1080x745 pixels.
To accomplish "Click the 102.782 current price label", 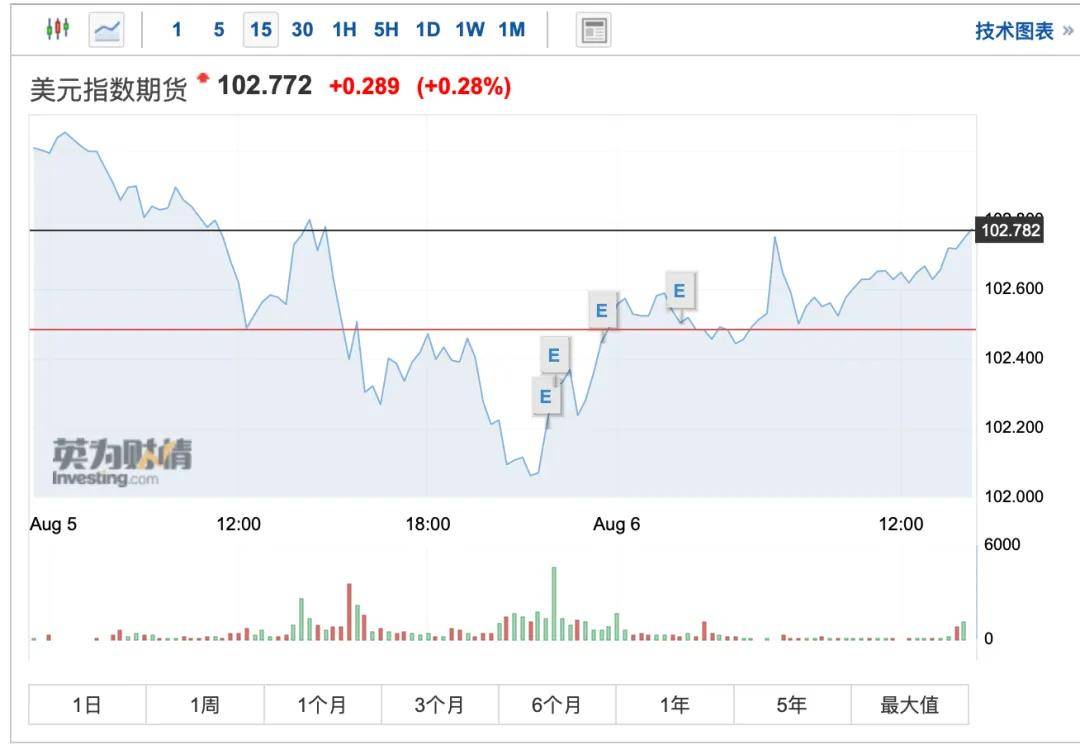I will 1011,231.
